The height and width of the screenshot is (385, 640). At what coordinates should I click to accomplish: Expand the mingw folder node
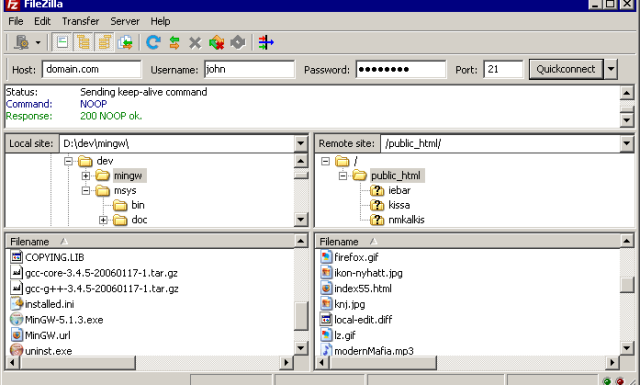86,176
